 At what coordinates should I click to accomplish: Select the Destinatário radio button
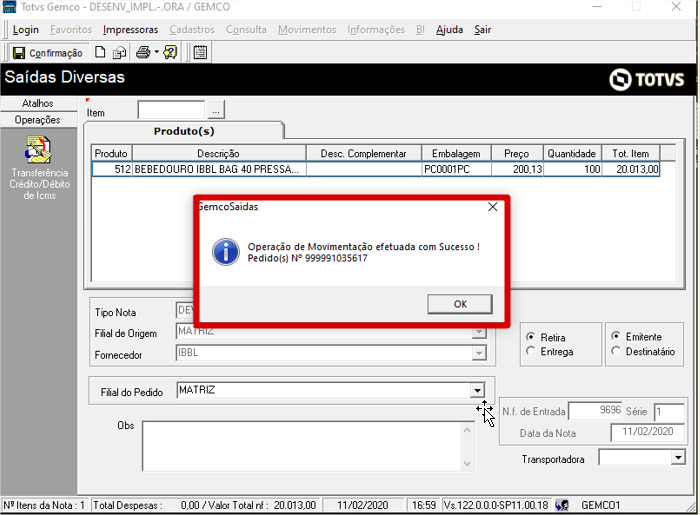click(616, 351)
